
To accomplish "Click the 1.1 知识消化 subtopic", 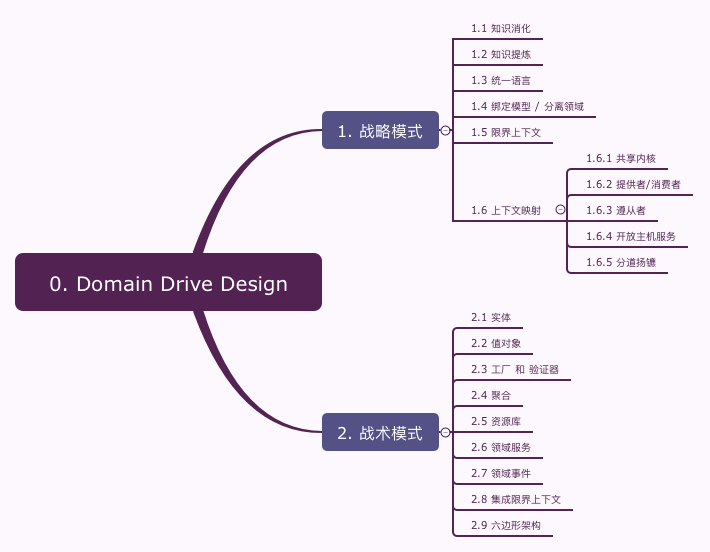I will (501, 28).
